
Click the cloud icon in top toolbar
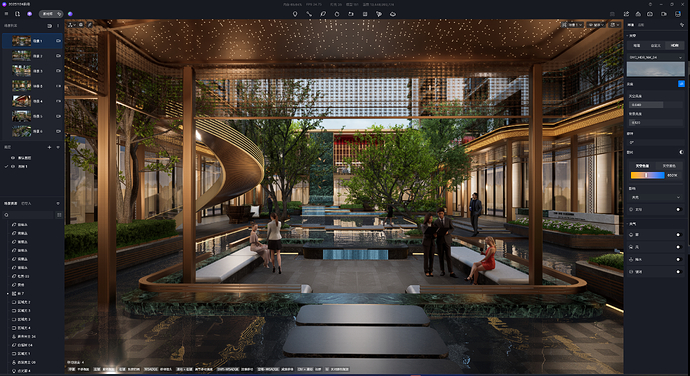(x=393, y=14)
